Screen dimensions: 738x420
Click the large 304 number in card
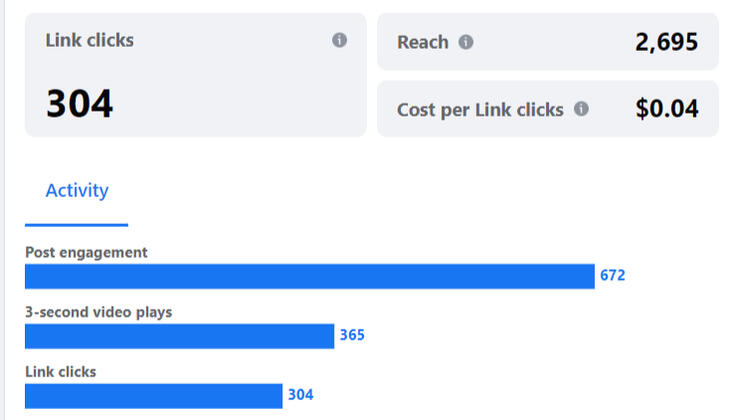[x=79, y=104]
